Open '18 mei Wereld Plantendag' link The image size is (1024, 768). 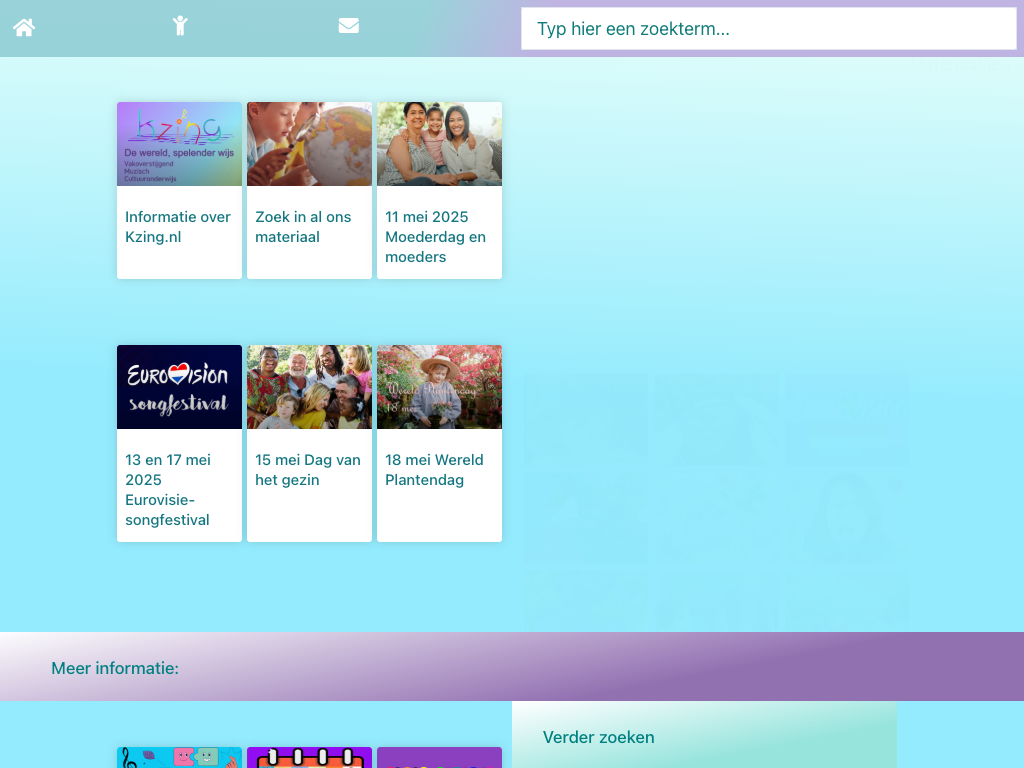click(x=434, y=470)
